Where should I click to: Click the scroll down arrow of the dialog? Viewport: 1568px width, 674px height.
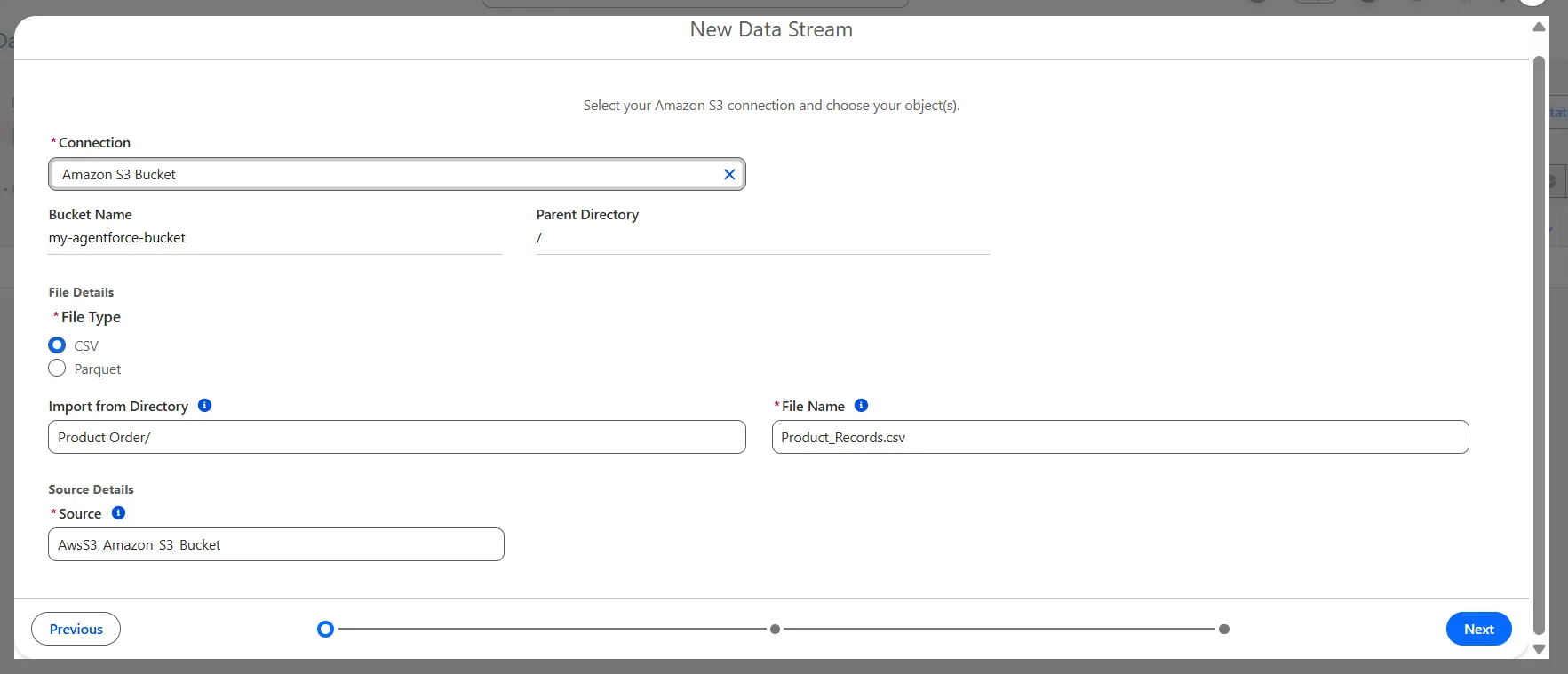tap(1539, 649)
